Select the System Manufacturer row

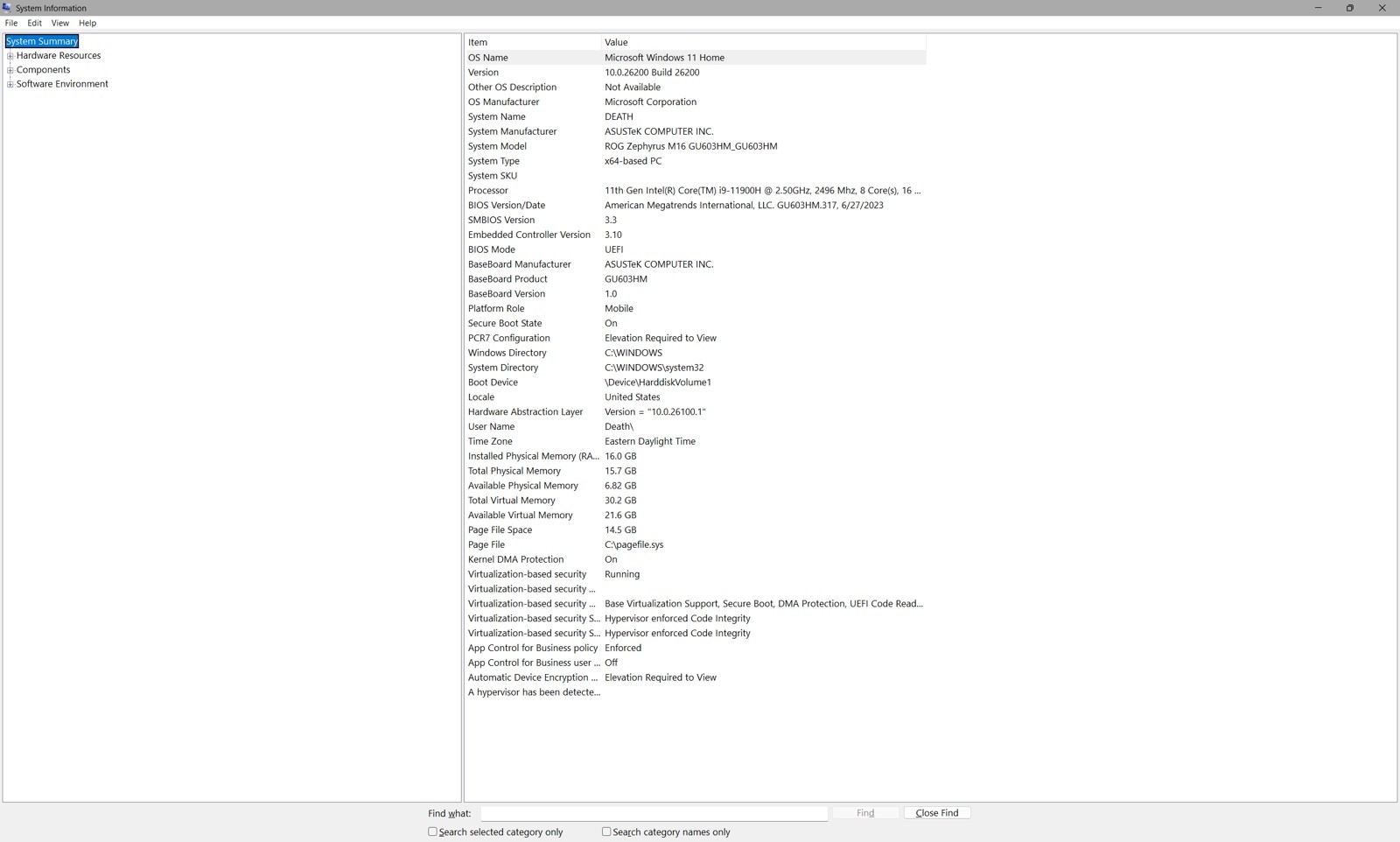pos(695,131)
